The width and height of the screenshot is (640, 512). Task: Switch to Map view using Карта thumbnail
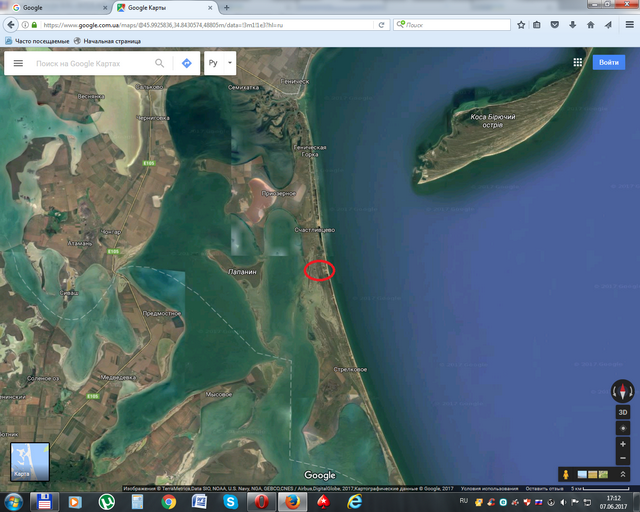(29, 462)
